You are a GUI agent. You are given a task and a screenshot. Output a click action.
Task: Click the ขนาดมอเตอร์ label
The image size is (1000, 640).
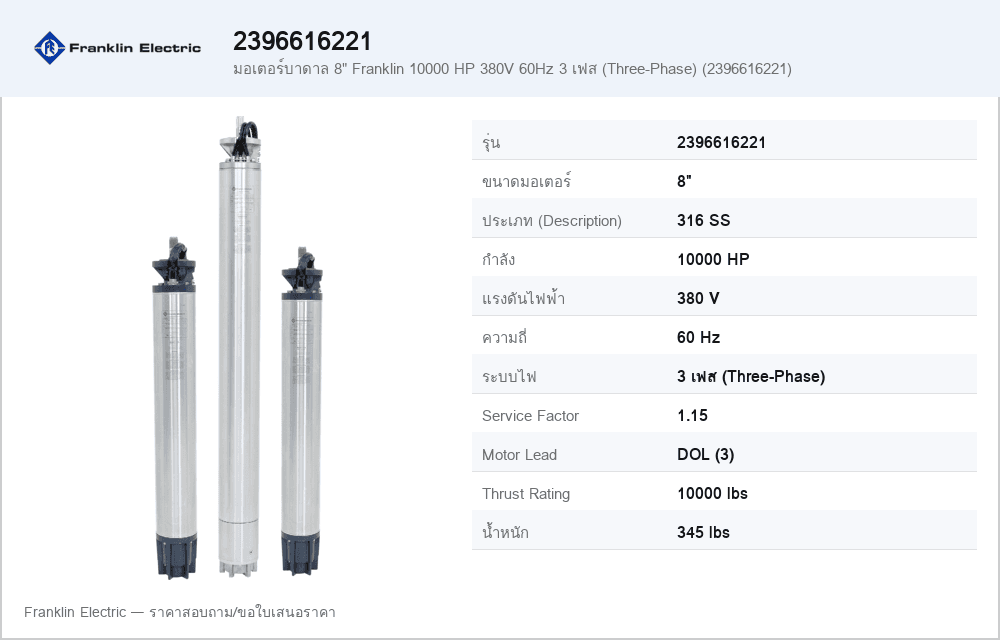click(x=527, y=181)
